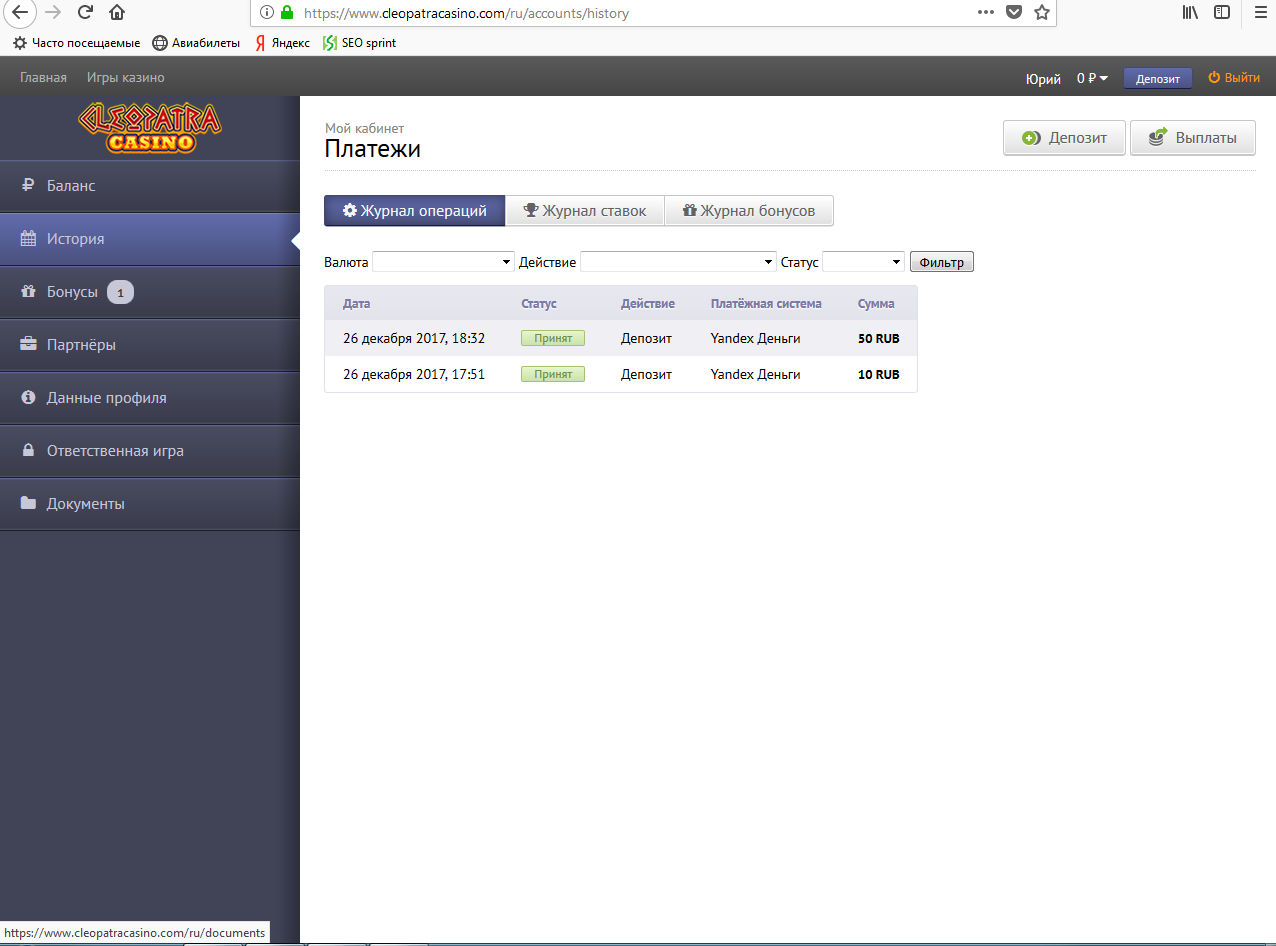This screenshot has width=1276, height=946.
Task: Save page to Pocket icon
Action: coord(1014,13)
